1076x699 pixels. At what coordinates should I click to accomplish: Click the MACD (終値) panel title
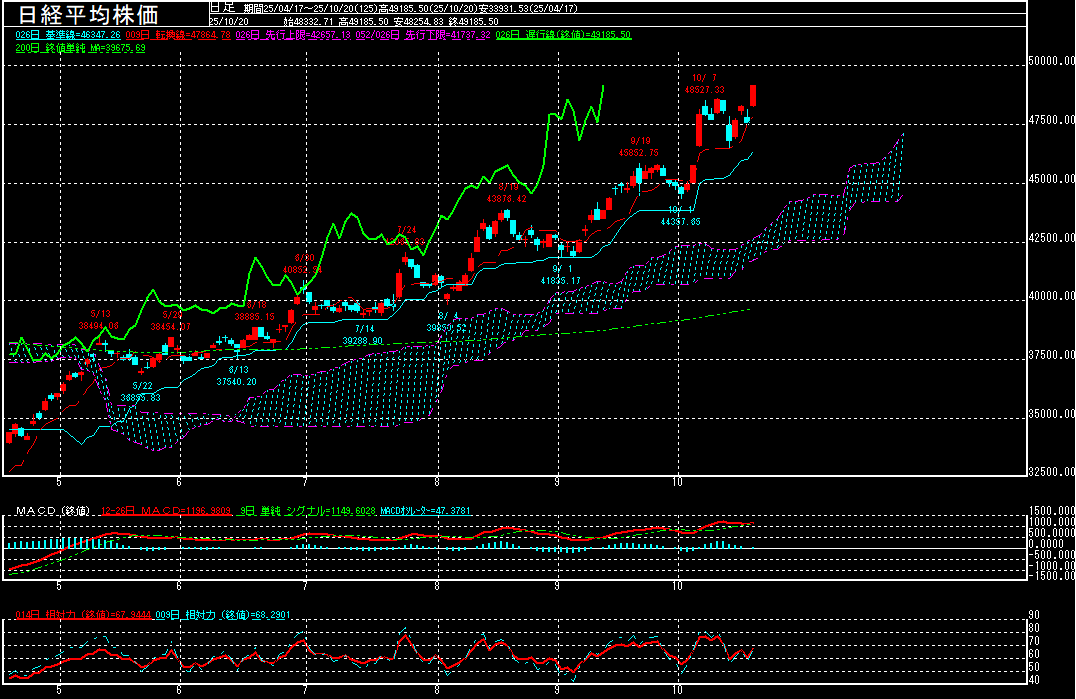pos(52,511)
